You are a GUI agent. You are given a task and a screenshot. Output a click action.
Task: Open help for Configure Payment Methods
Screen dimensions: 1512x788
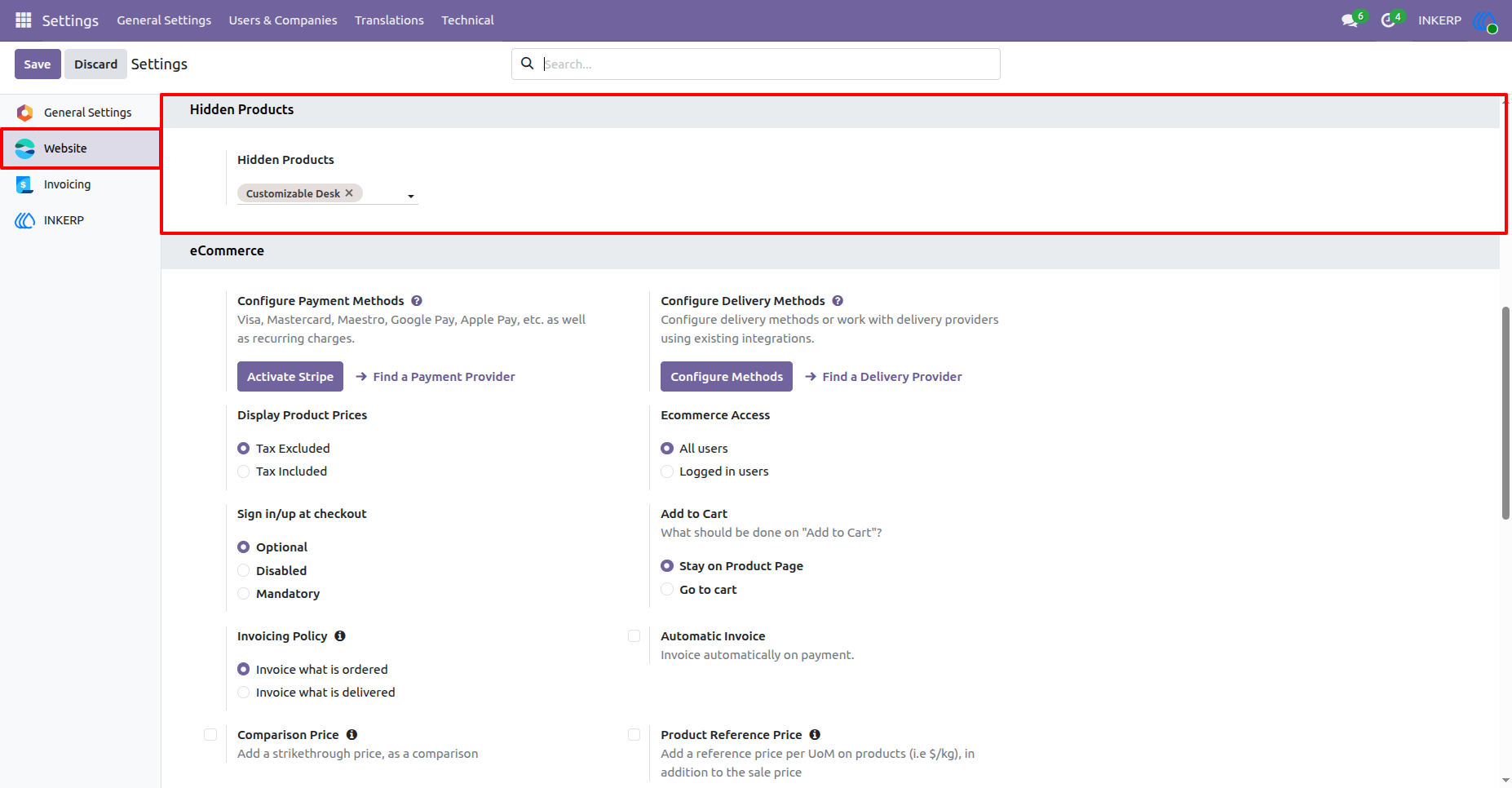417,301
